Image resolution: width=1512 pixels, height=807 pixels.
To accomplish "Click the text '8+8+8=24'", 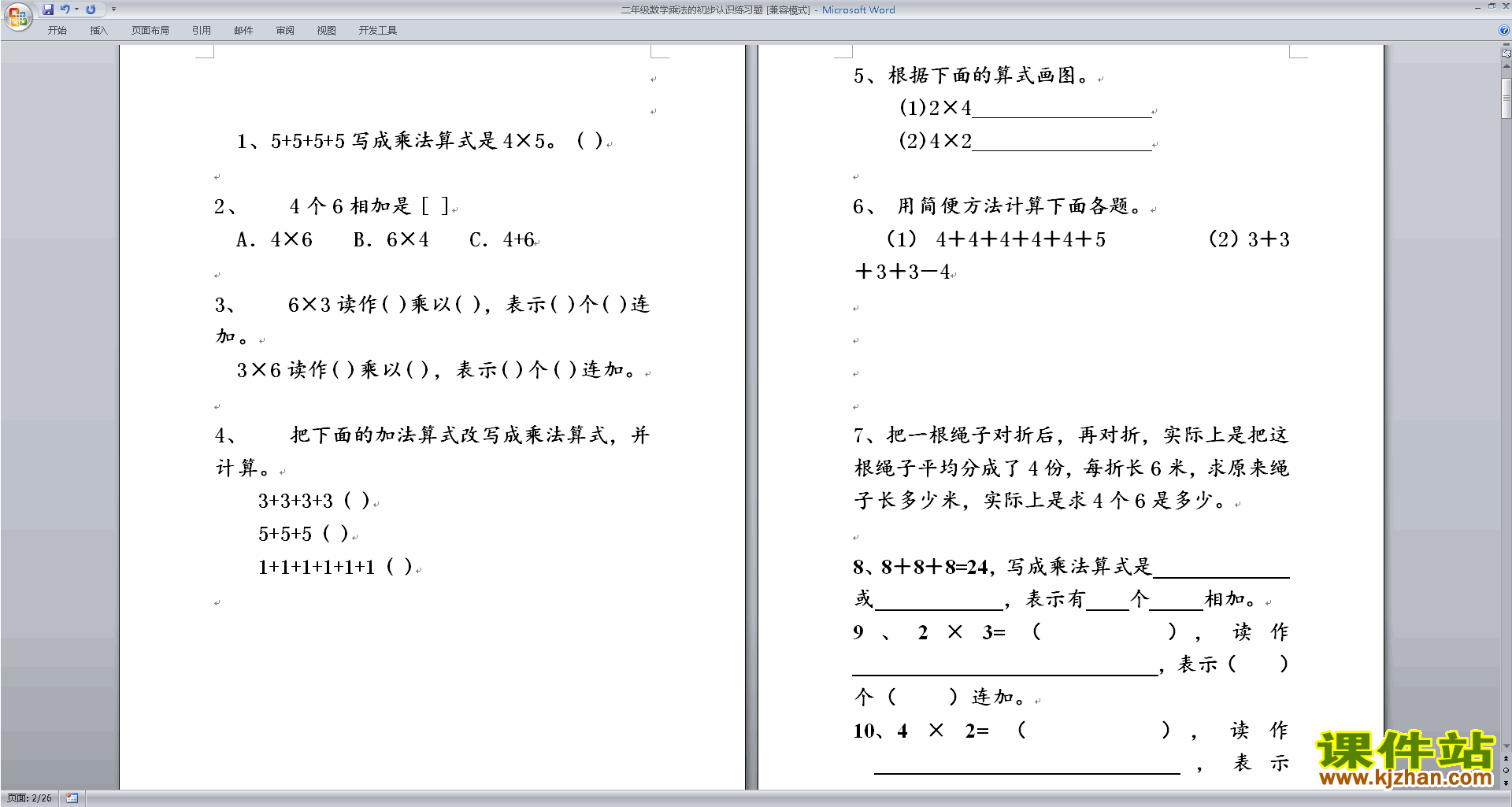I will coord(934,567).
